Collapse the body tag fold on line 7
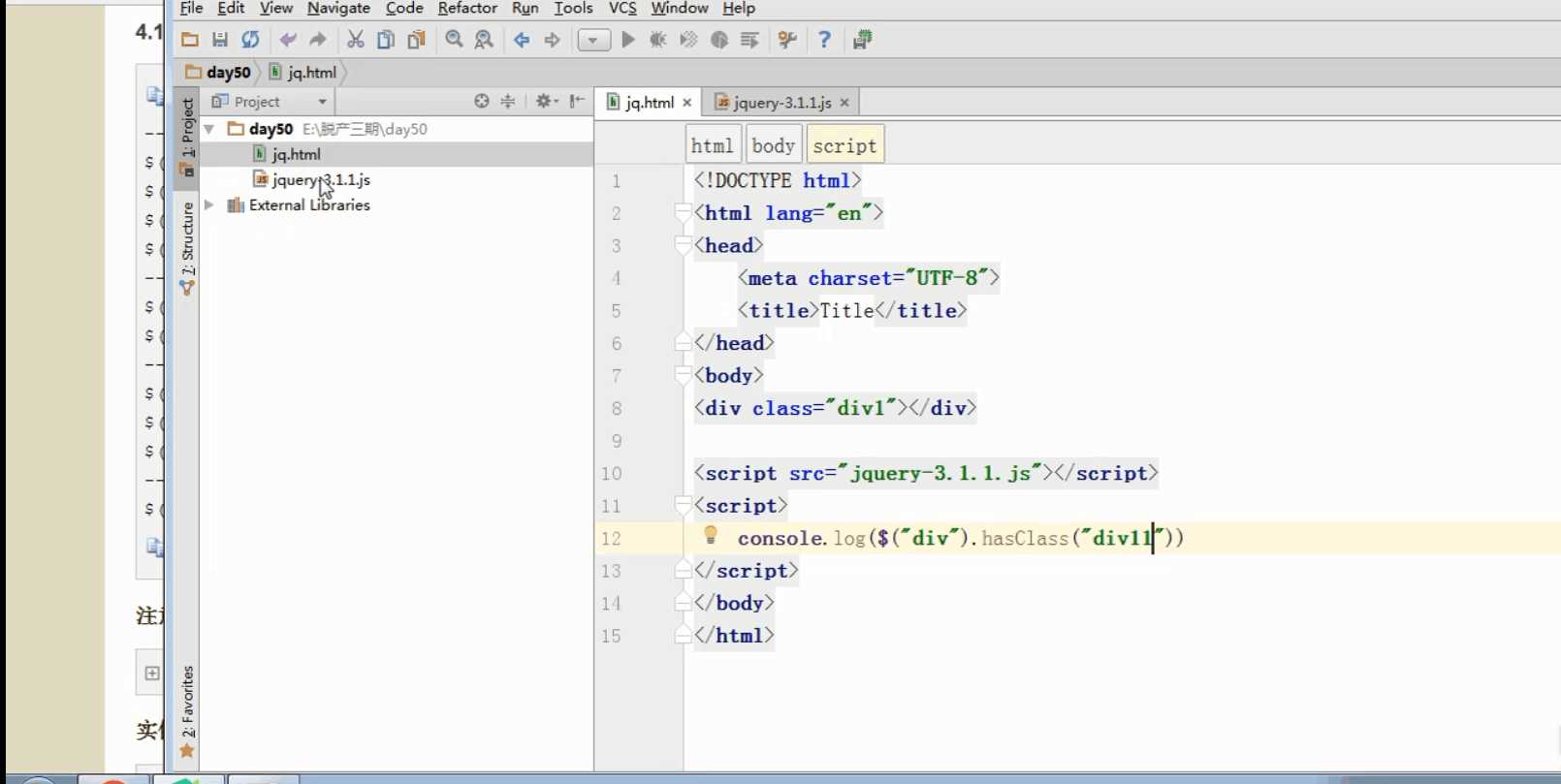The width and height of the screenshot is (1561, 784). pyautogui.click(x=683, y=376)
